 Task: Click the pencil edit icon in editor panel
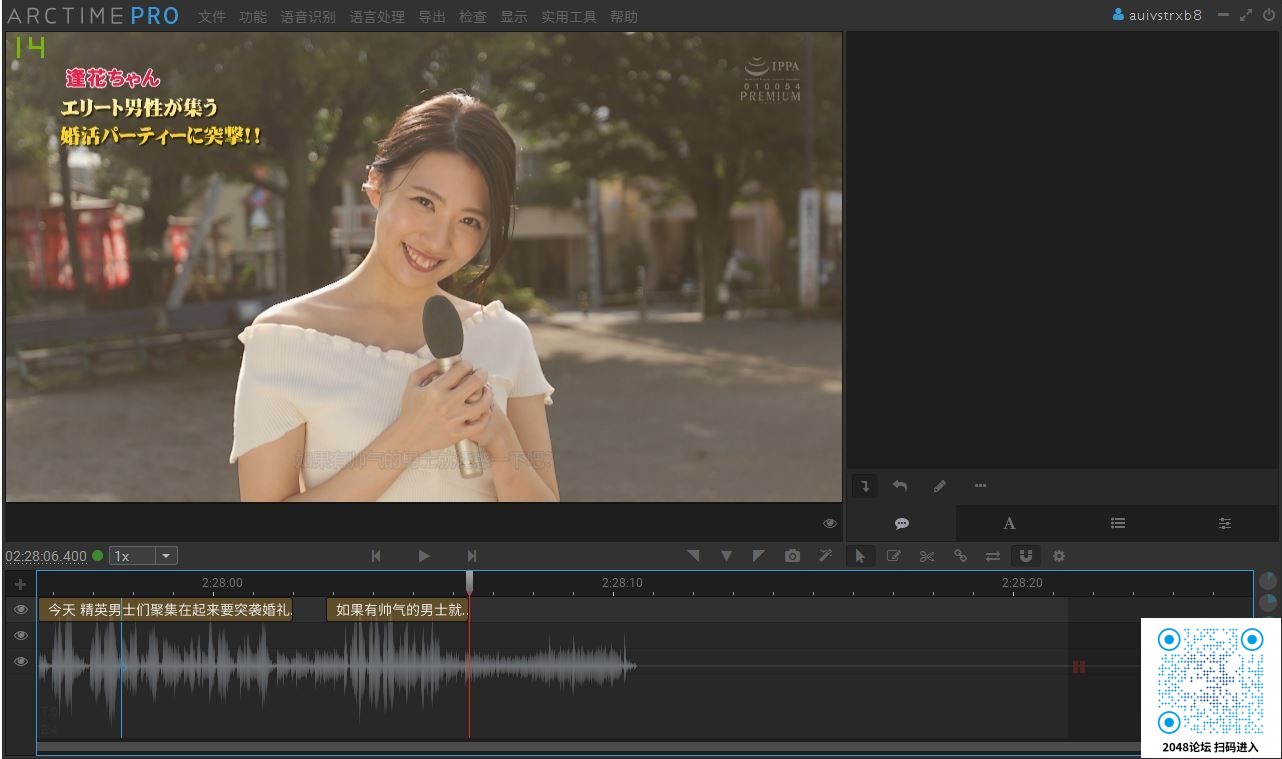click(x=940, y=486)
